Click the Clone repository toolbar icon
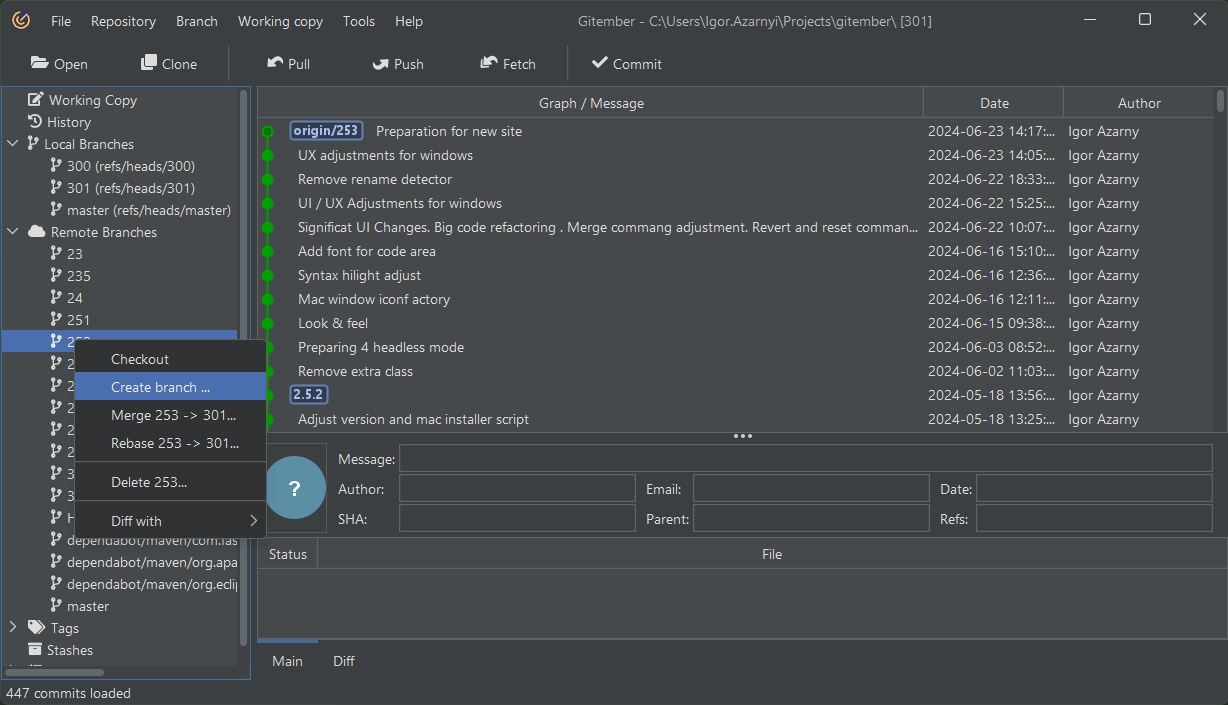The image size is (1228, 705). coord(149,63)
